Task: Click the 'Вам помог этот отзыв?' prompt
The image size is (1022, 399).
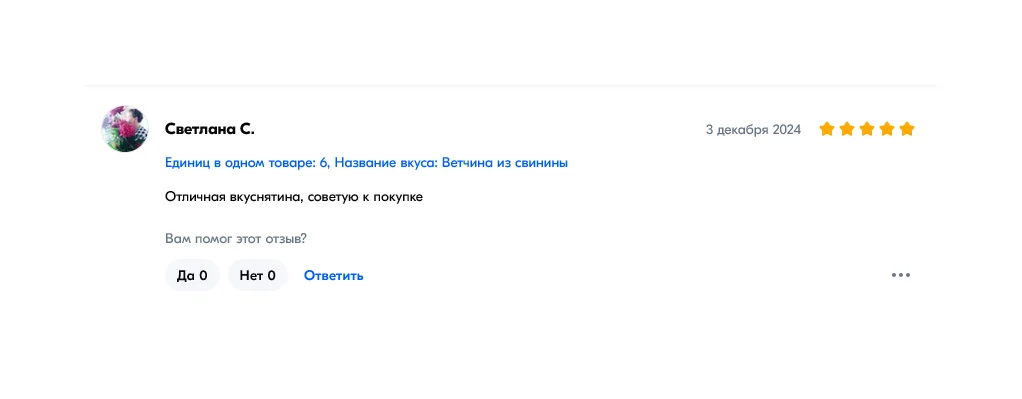Action: [x=236, y=239]
